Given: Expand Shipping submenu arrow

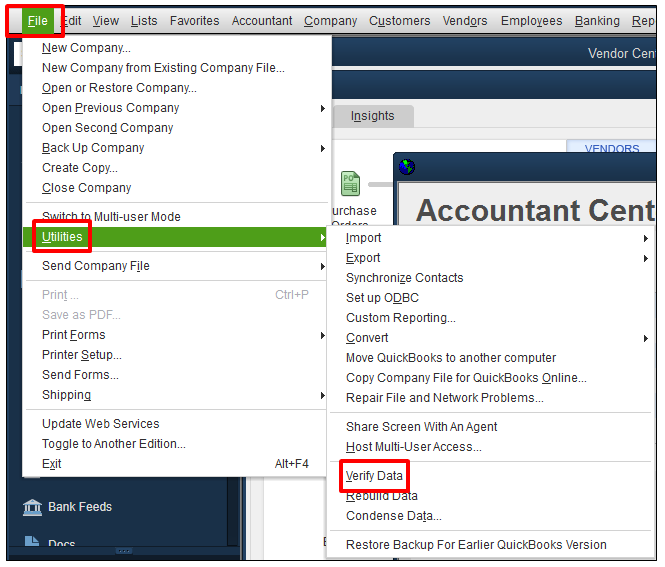Looking at the screenshot, I should (x=323, y=395).
